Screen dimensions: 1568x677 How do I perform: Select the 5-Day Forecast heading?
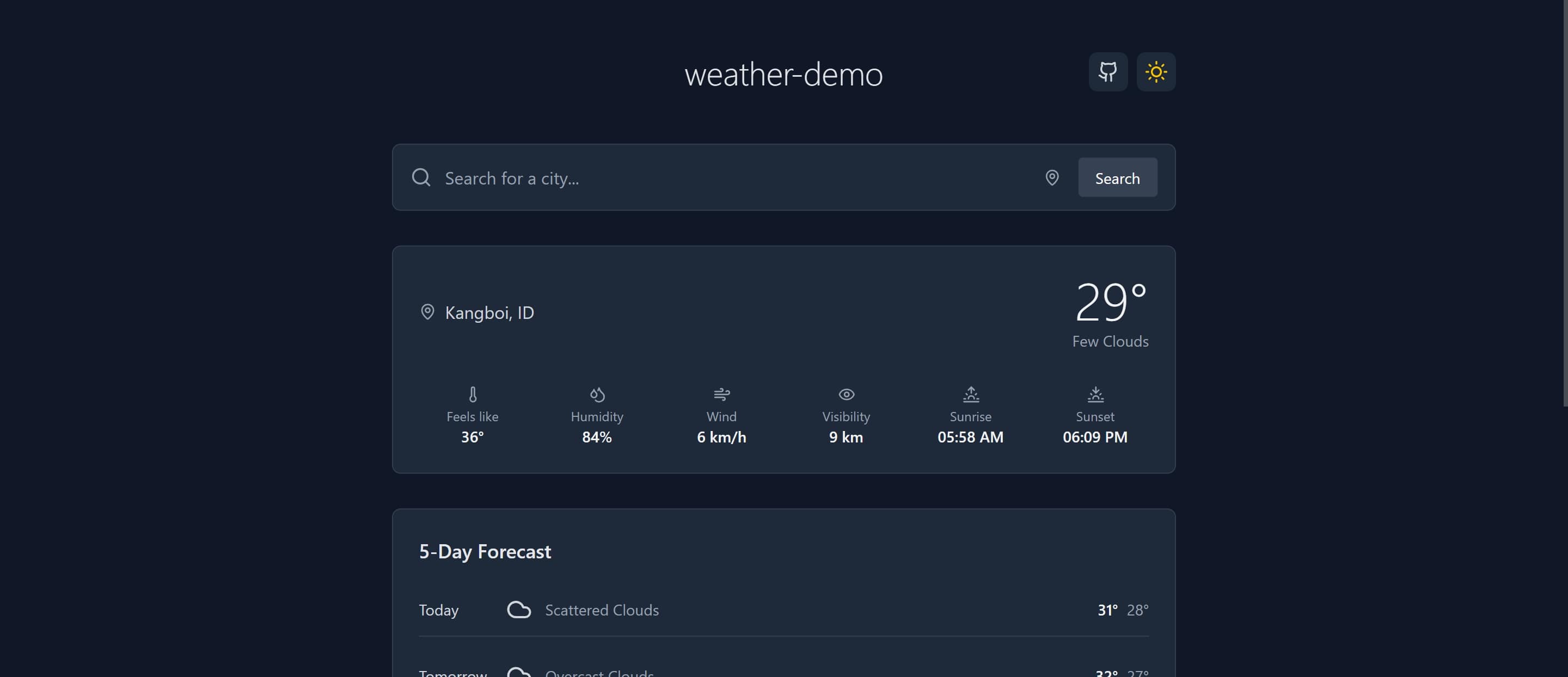click(485, 552)
